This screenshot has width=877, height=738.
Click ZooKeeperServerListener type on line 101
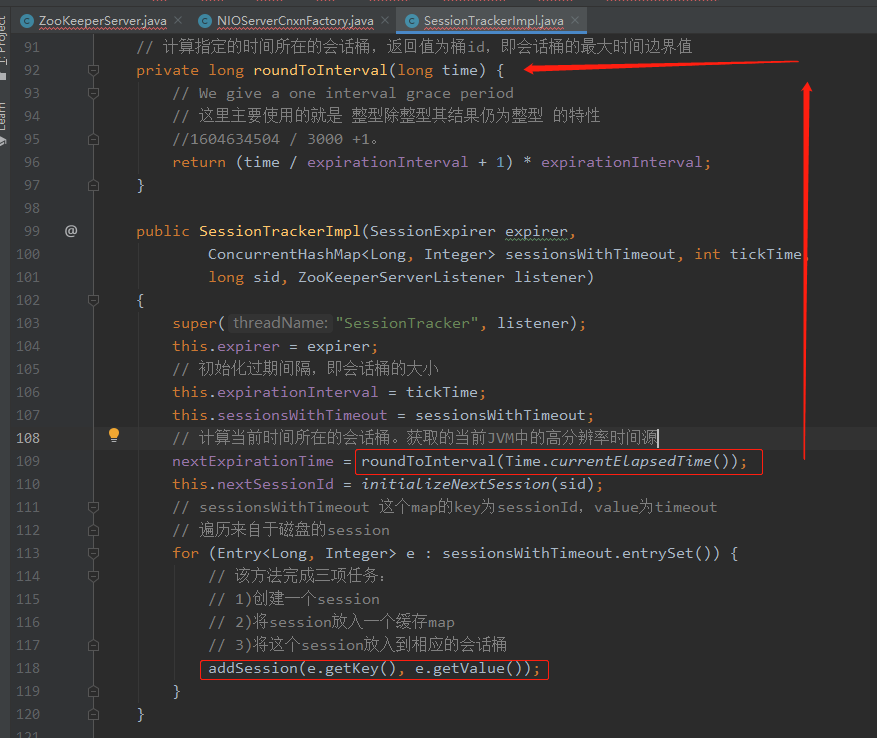(x=401, y=277)
